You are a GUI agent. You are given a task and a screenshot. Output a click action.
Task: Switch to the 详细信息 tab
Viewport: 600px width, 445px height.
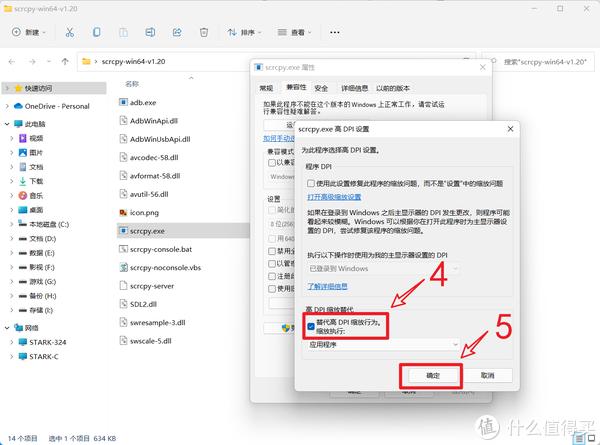pos(354,88)
